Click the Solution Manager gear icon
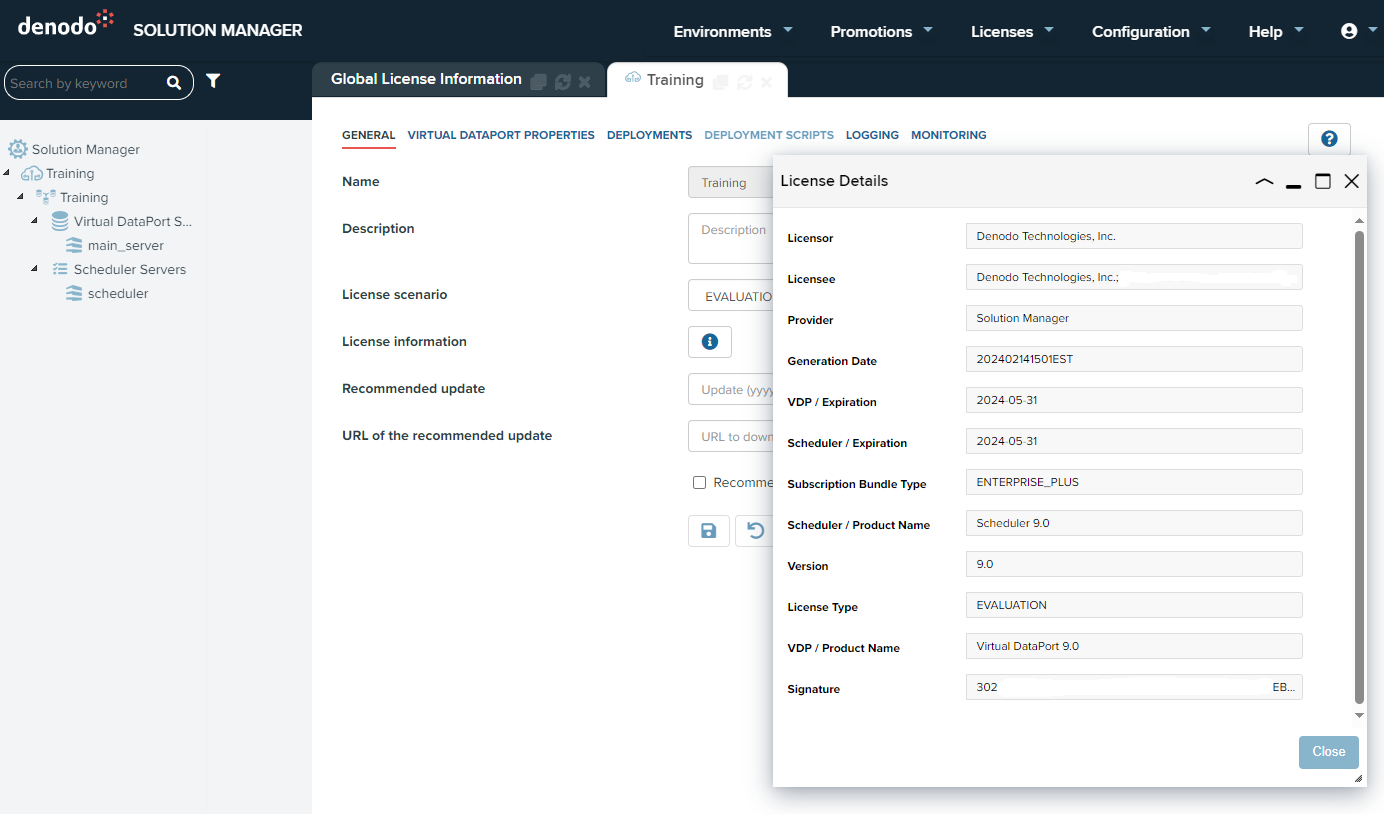The height and width of the screenshot is (814, 1384). [18, 149]
